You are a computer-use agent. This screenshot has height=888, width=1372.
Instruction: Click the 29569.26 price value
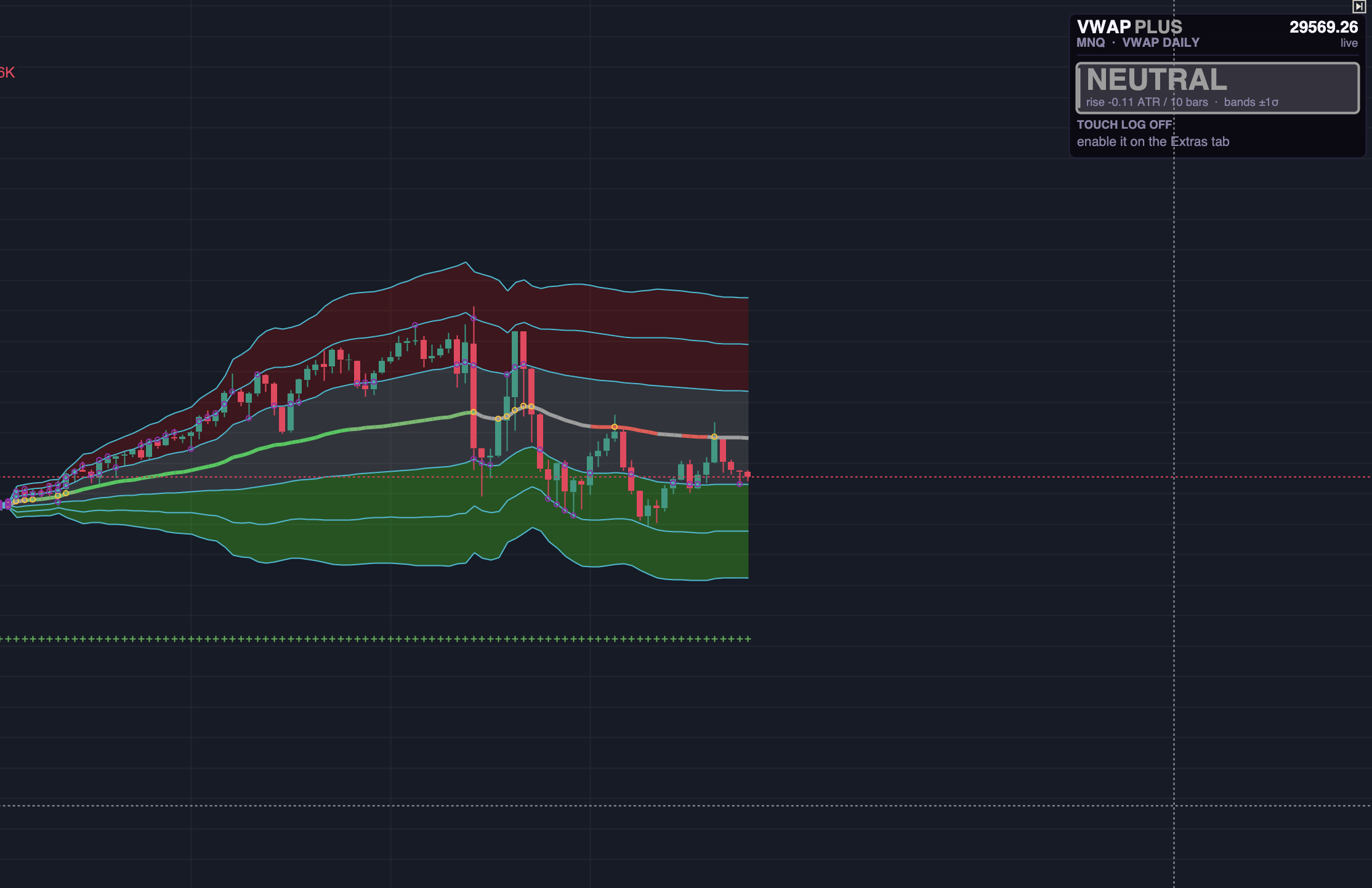point(1323,27)
